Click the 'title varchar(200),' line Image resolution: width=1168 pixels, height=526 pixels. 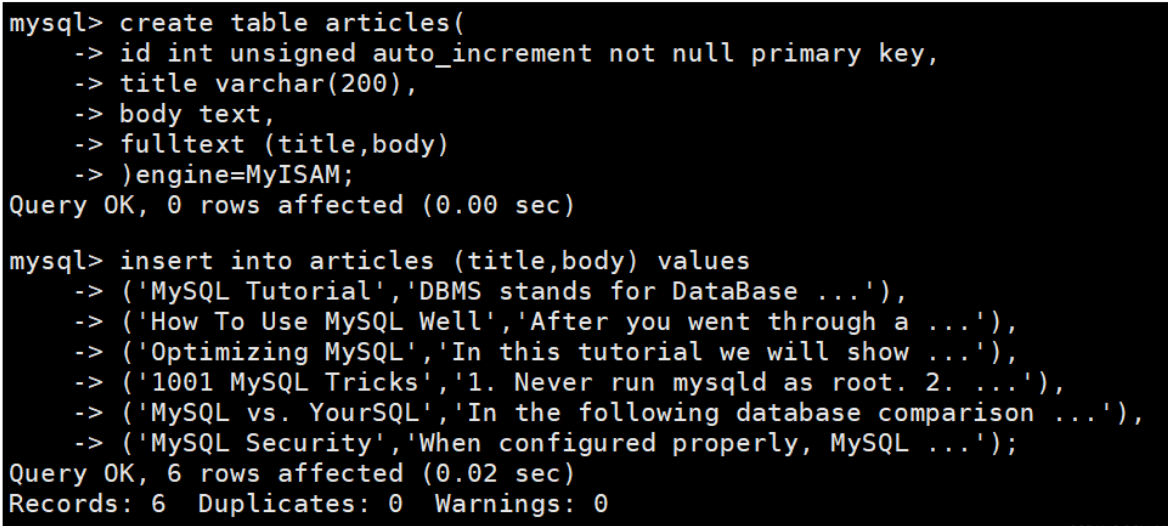269,84
